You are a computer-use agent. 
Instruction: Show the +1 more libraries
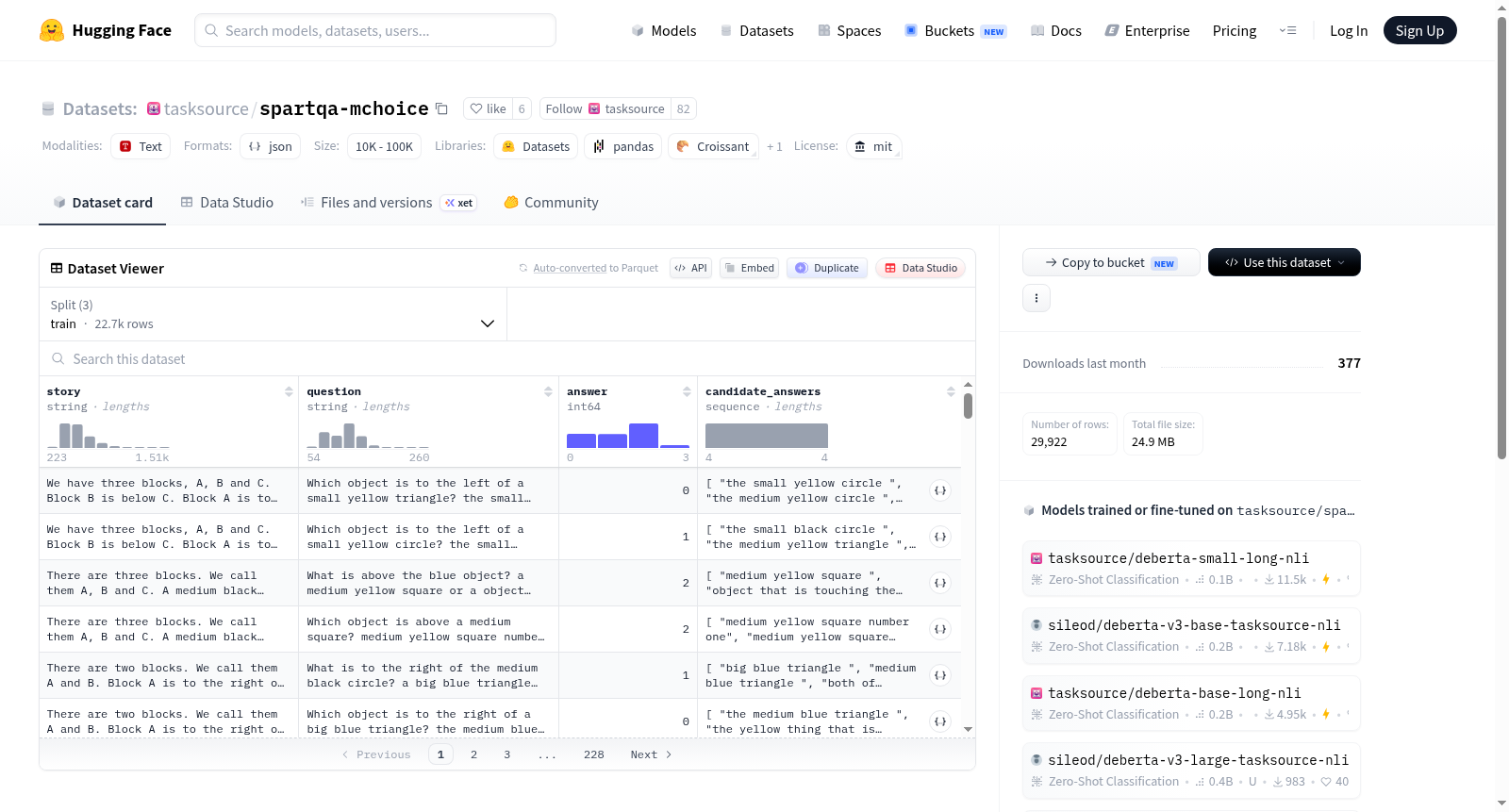774,146
